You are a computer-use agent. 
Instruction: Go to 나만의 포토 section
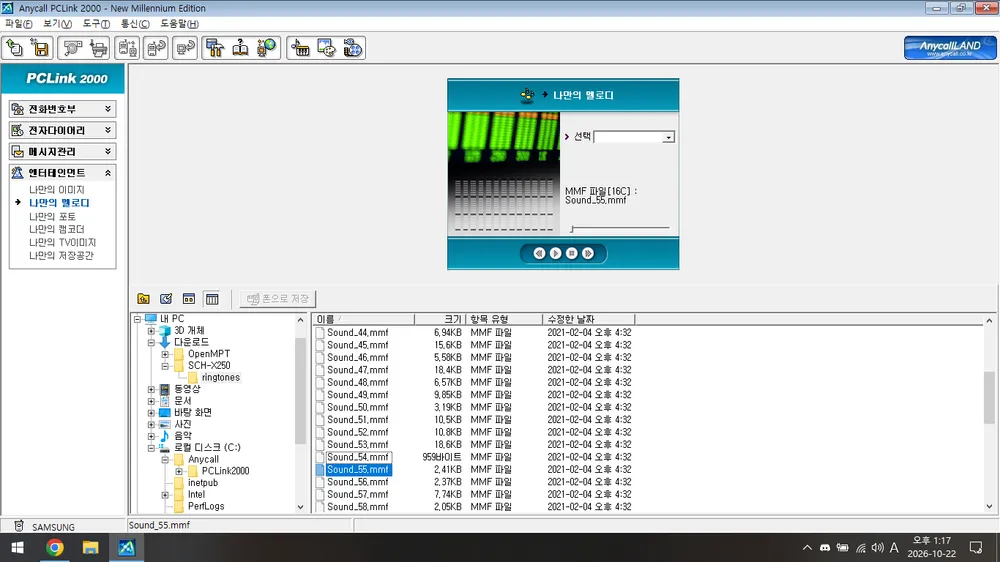[52, 216]
